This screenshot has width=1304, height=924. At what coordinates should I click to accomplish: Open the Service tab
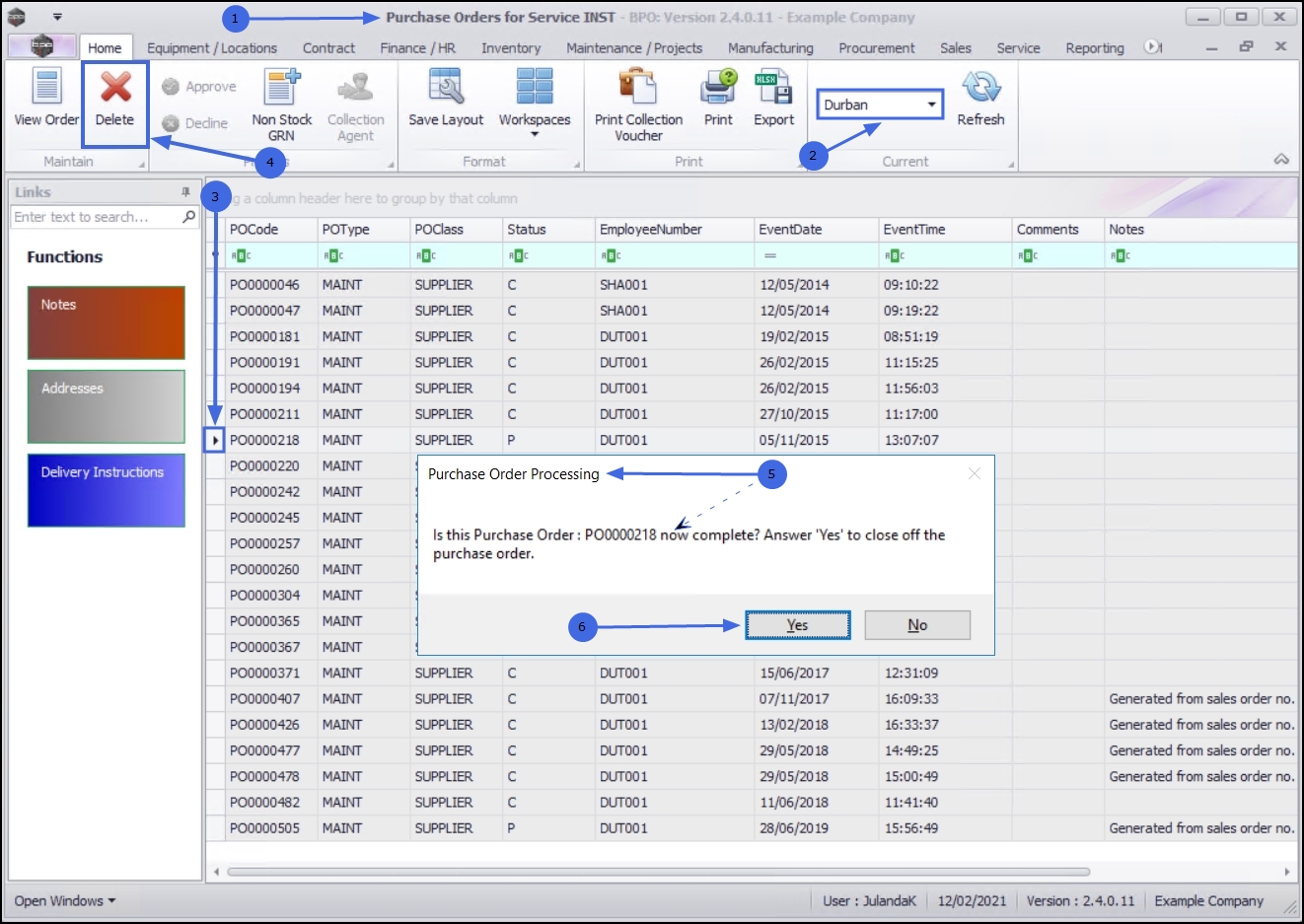point(1018,47)
